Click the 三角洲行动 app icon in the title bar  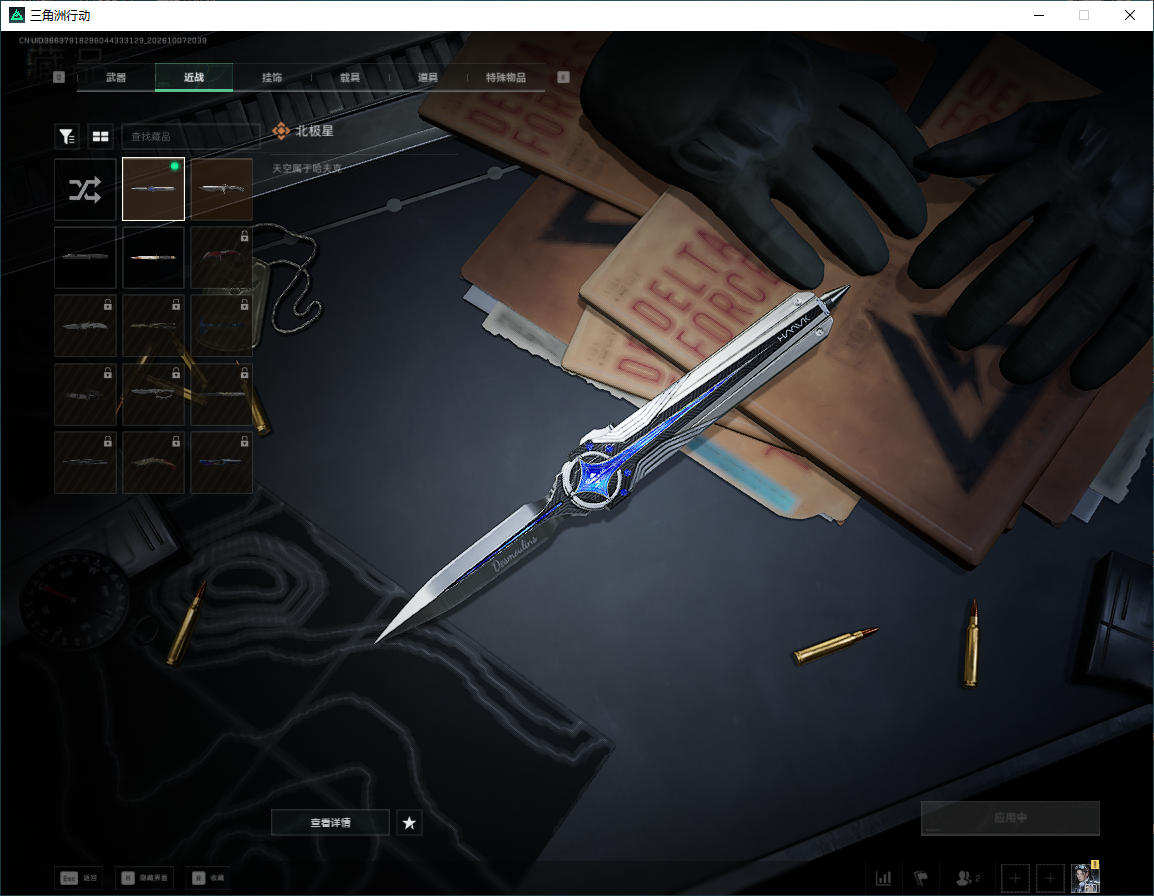15,15
